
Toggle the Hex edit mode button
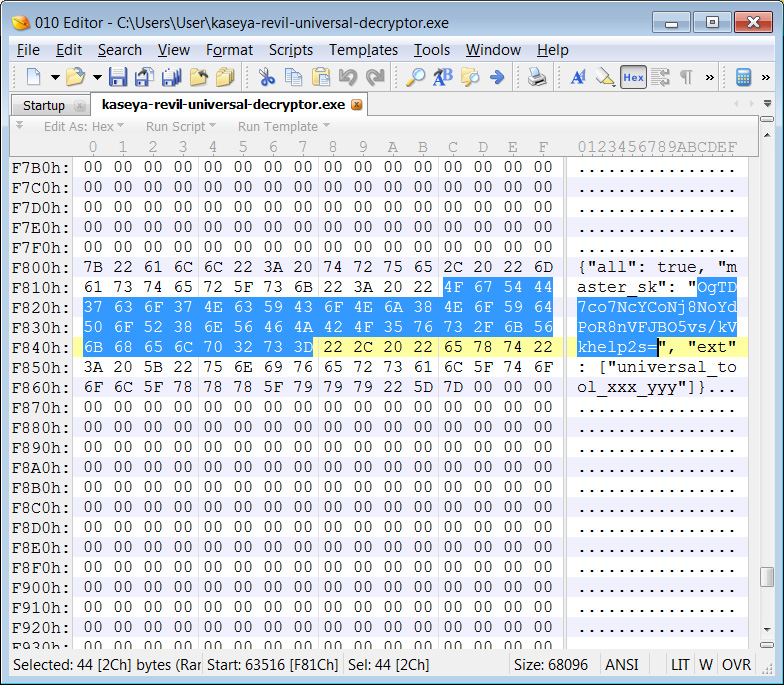point(633,77)
